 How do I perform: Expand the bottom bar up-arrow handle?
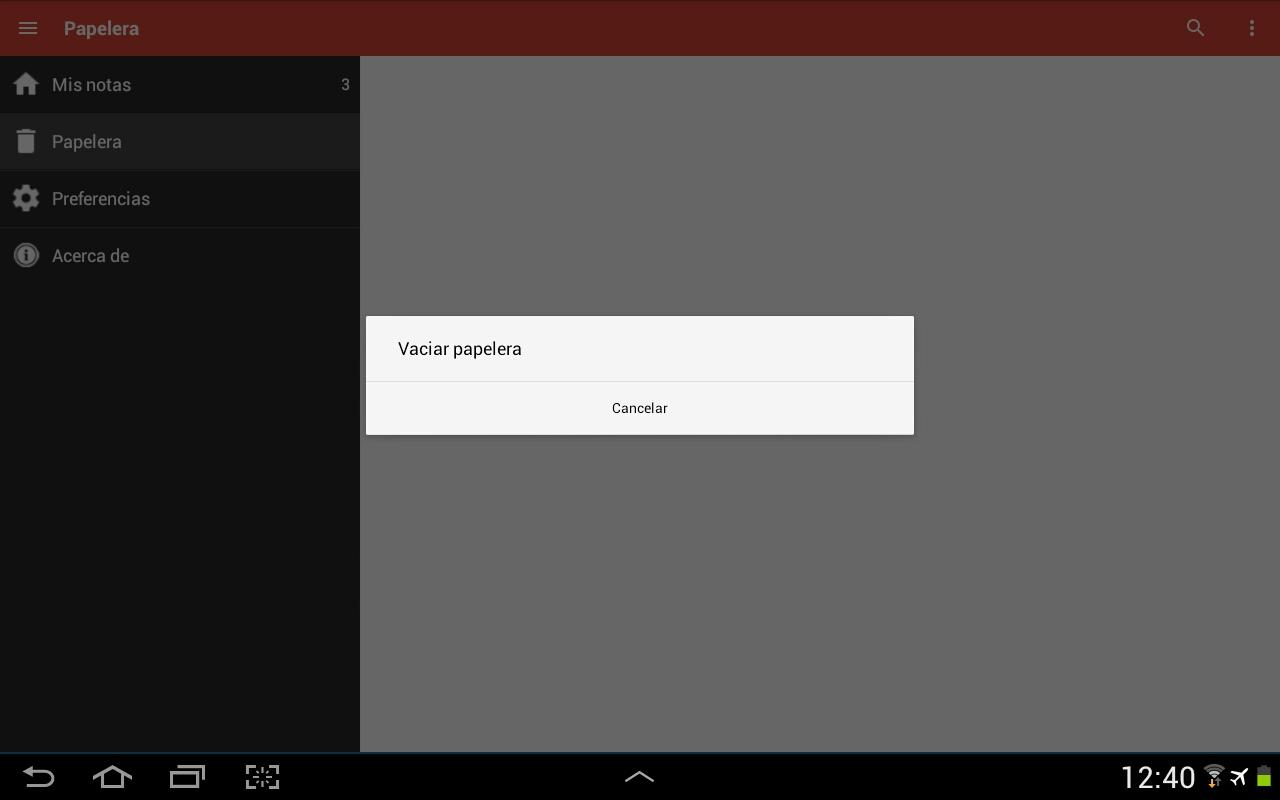pos(639,777)
